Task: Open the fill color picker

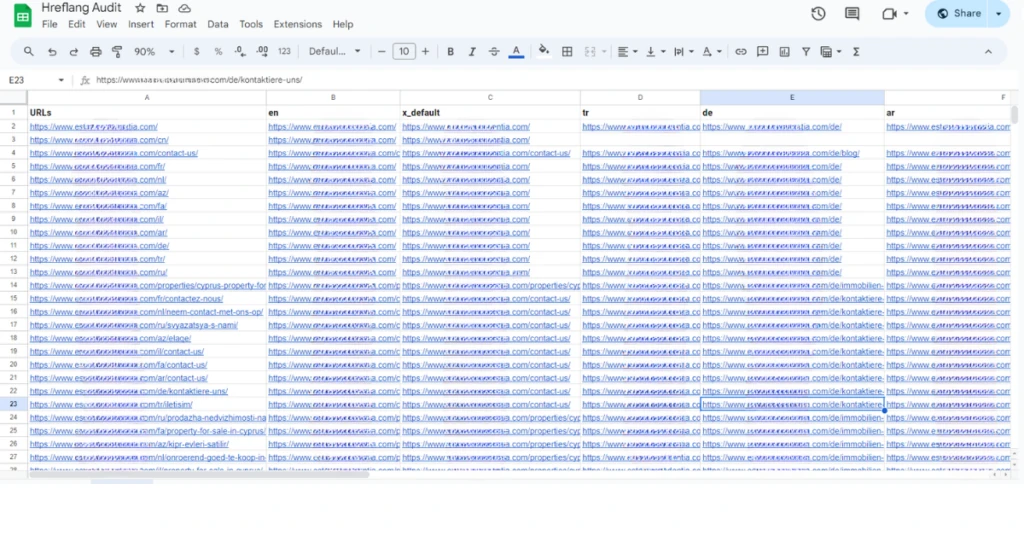Action: 543,51
